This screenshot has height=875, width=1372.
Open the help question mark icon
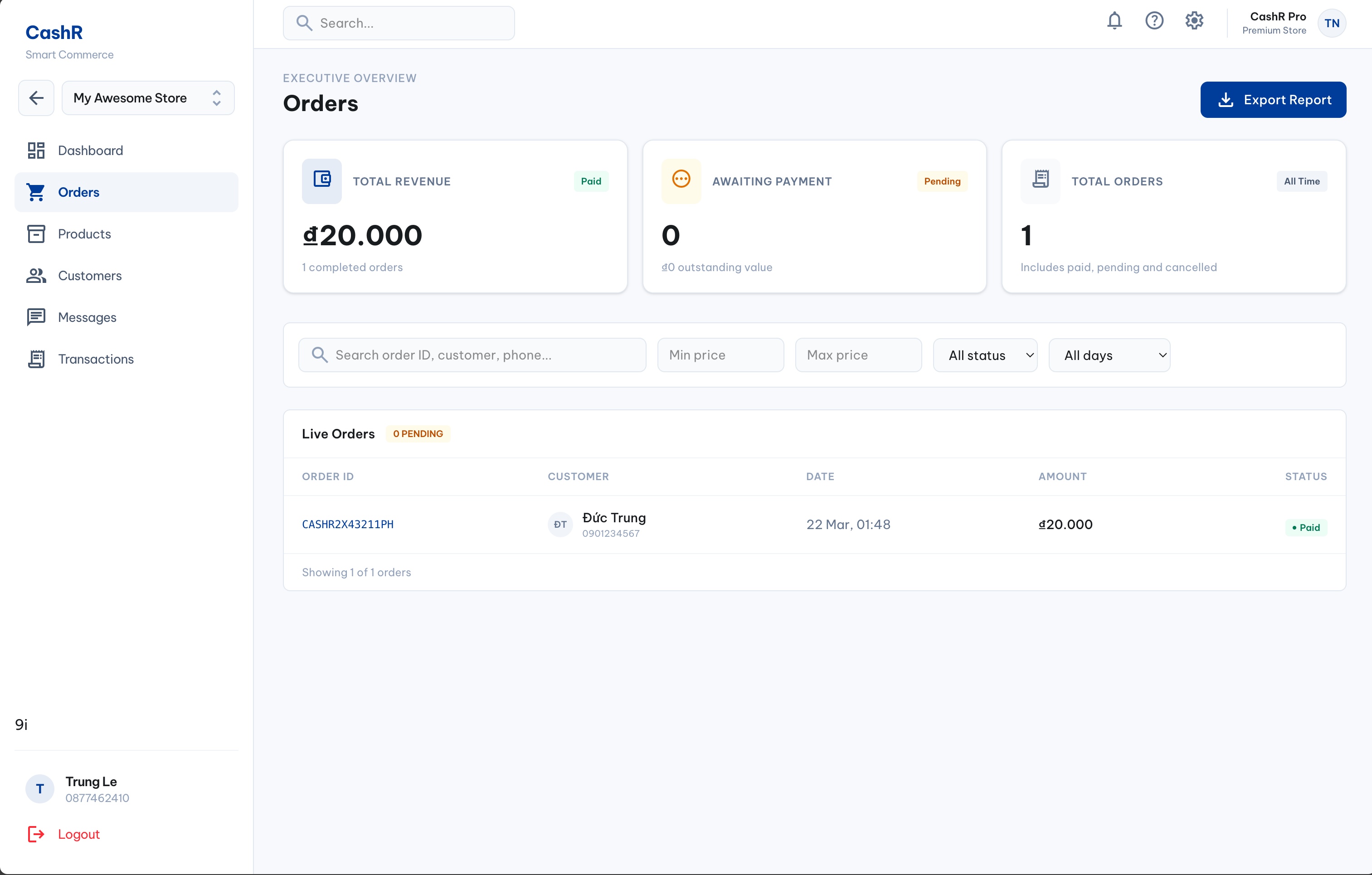[x=1154, y=21]
